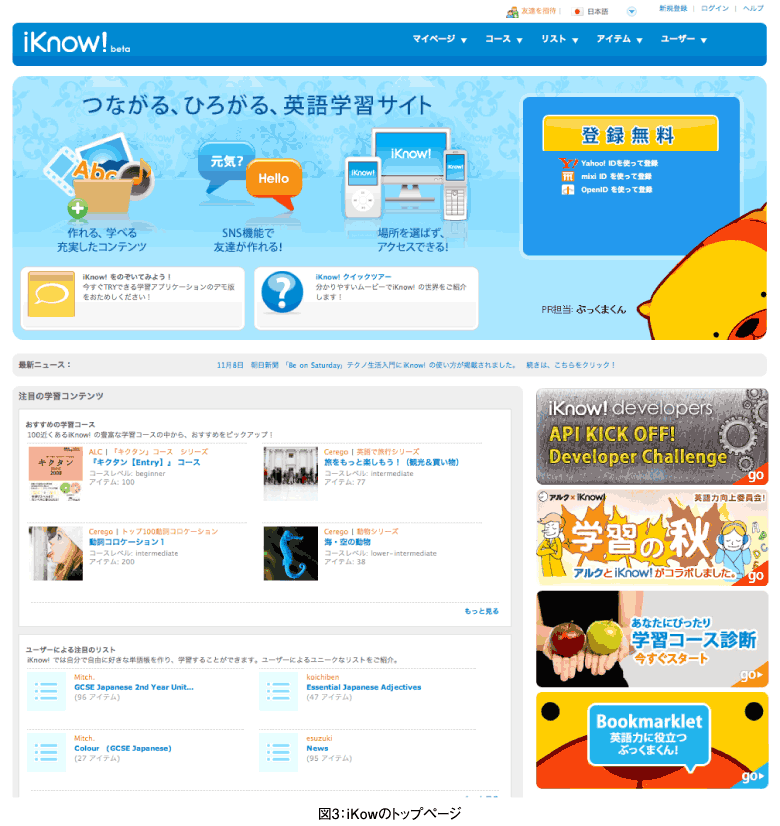Click the 動詞コロケーション1 thumbnail photo
The width and height of the screenshot is (780, 826).
pyautogui.click(x=55, y=553)
